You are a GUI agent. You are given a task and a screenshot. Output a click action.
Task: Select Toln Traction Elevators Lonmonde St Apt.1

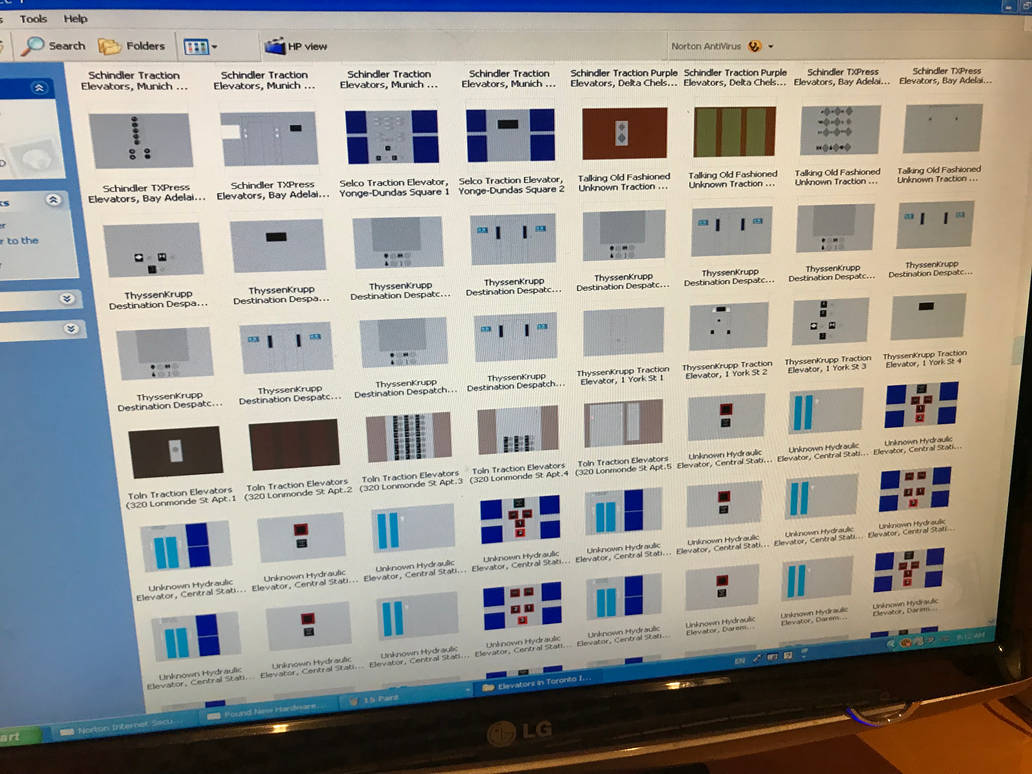click(x=175, y=452)
